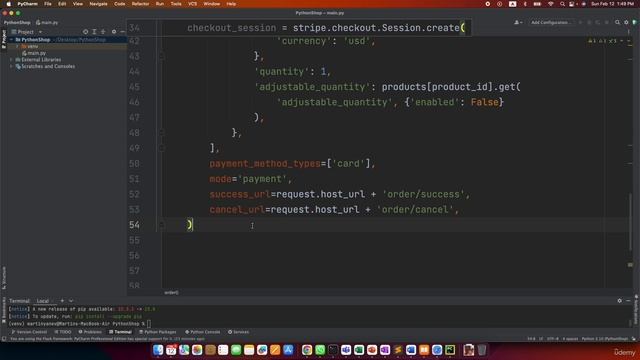This screenshot has width=640, height=360.
Task: Open PyCharm icon in the Dock
Action: click(x=450, y=350)
